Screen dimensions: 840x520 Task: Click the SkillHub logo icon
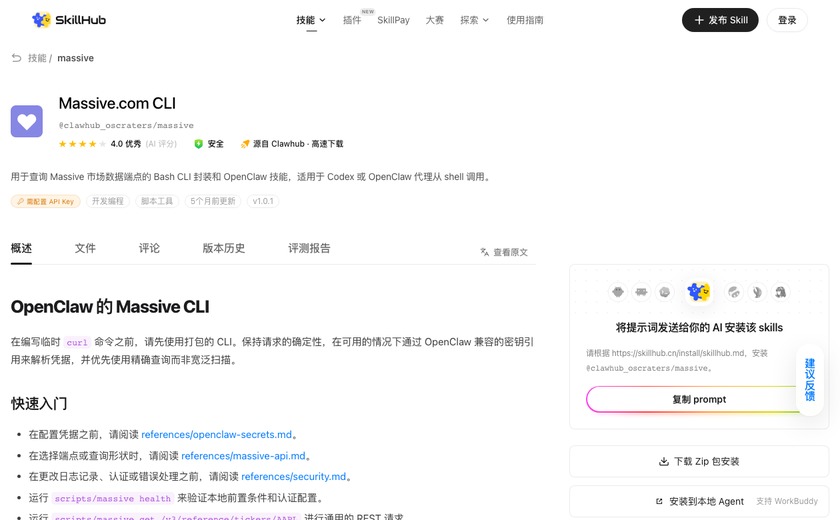click(x=41, y=20)
